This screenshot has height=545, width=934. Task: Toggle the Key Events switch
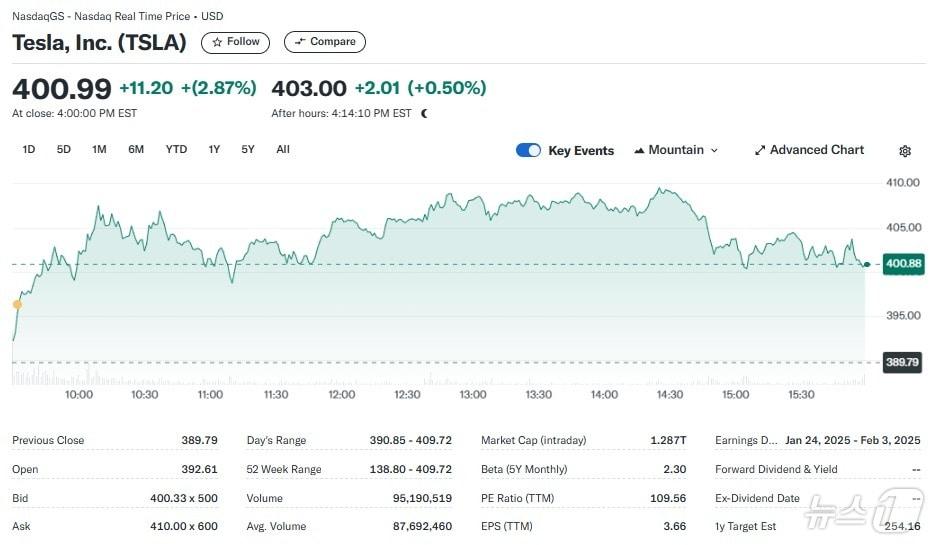(528, 150)
